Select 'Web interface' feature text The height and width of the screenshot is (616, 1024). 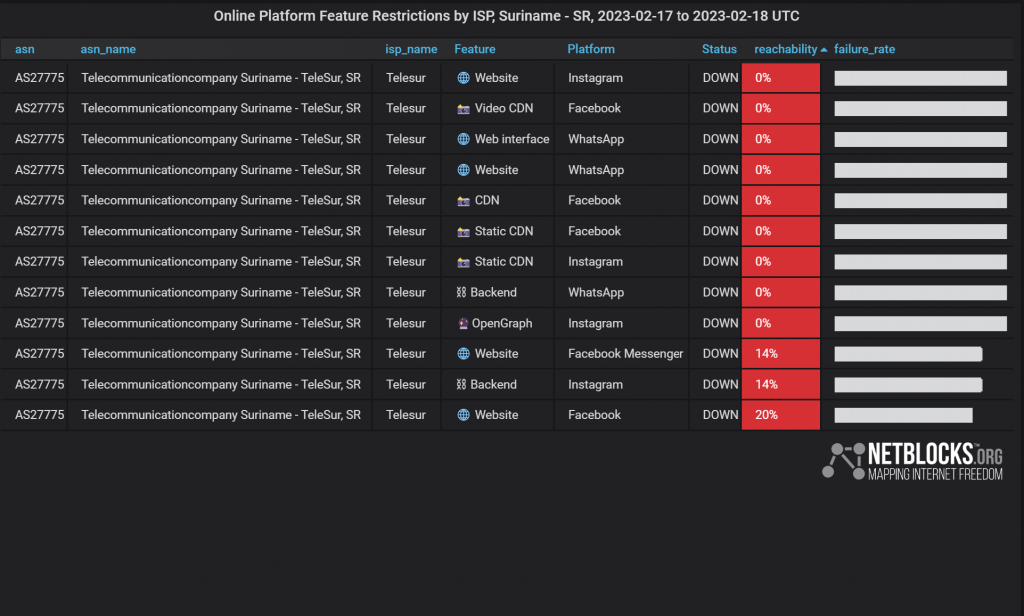pos(512,139)
